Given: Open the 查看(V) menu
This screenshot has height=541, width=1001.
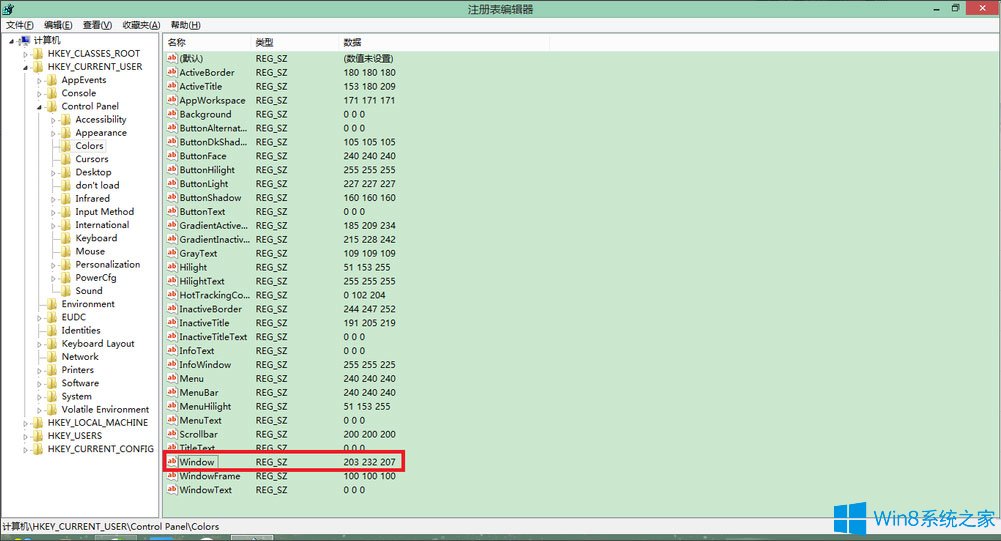Looking at the screenshot, I should (97, 25).
